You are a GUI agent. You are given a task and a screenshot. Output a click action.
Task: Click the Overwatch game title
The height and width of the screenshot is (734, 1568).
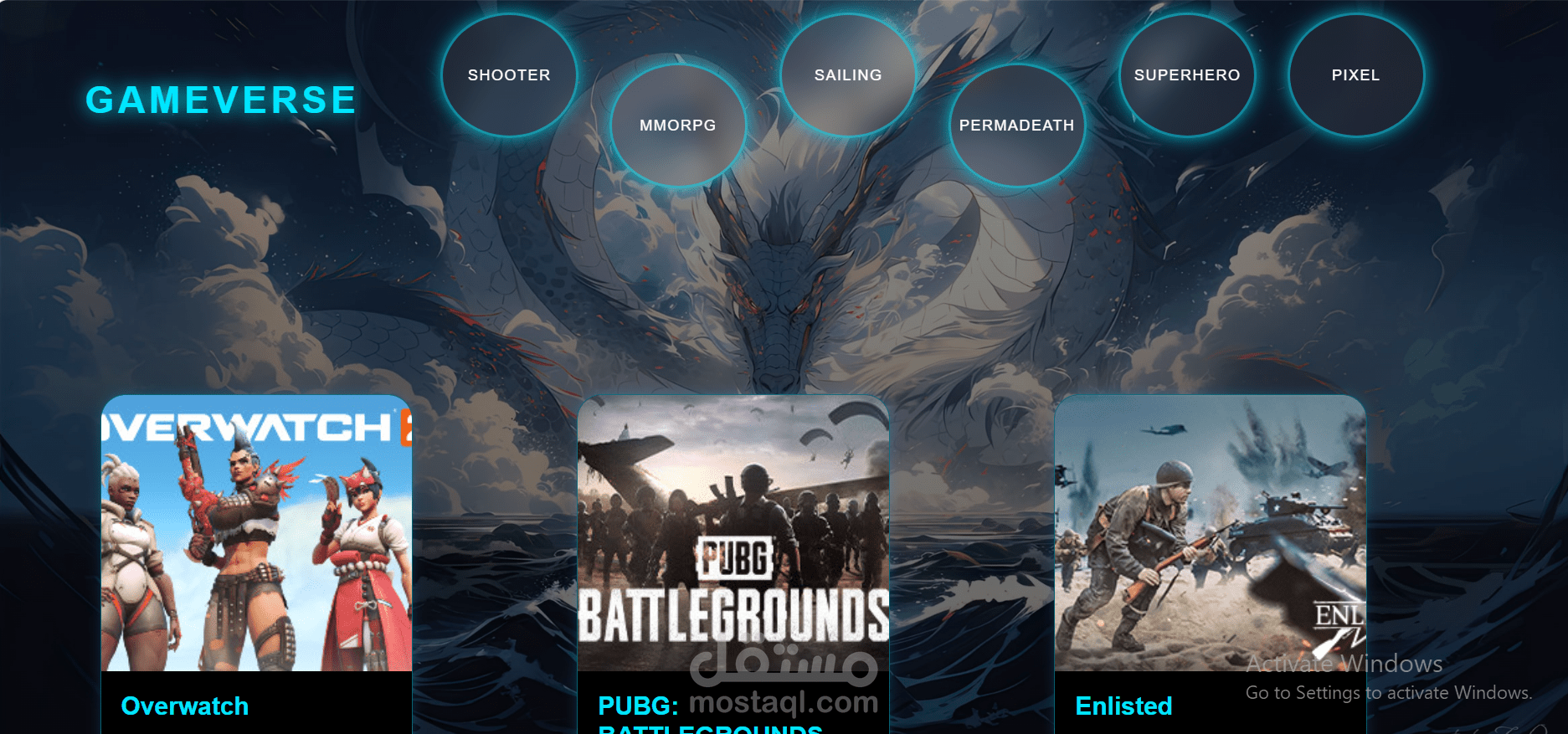click(x=185, y=706)
